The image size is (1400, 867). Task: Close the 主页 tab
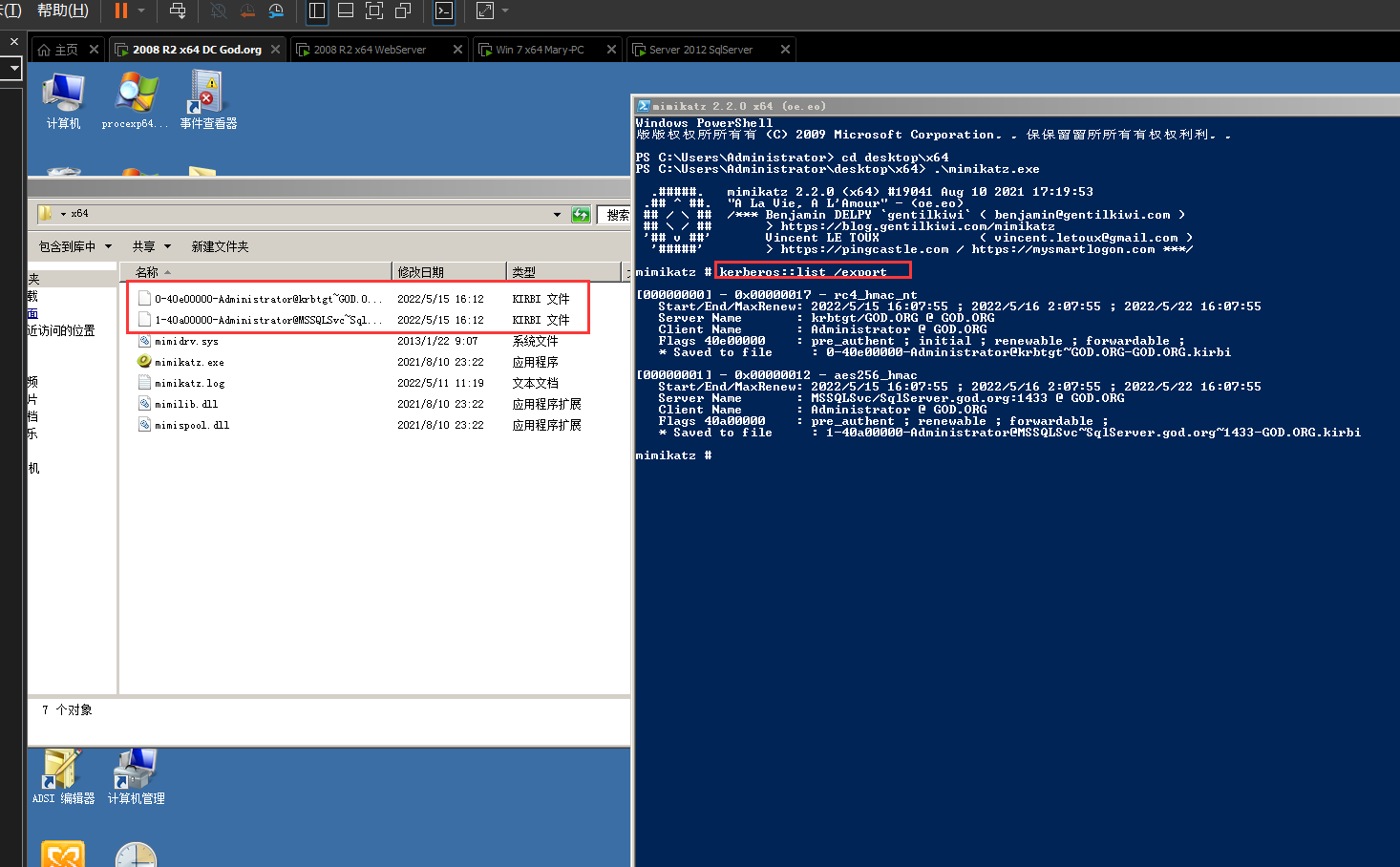(x=94, y=50)
